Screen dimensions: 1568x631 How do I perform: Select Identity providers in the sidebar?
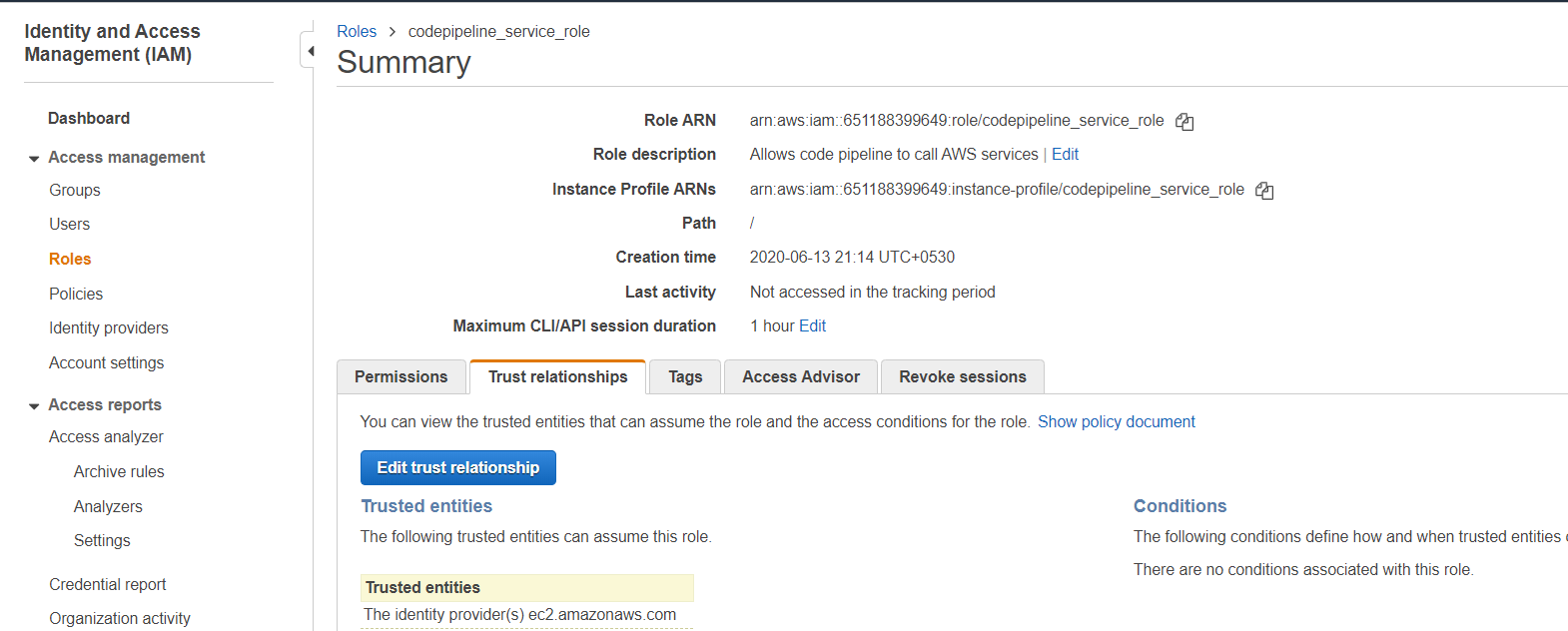[x=109, y=327]
